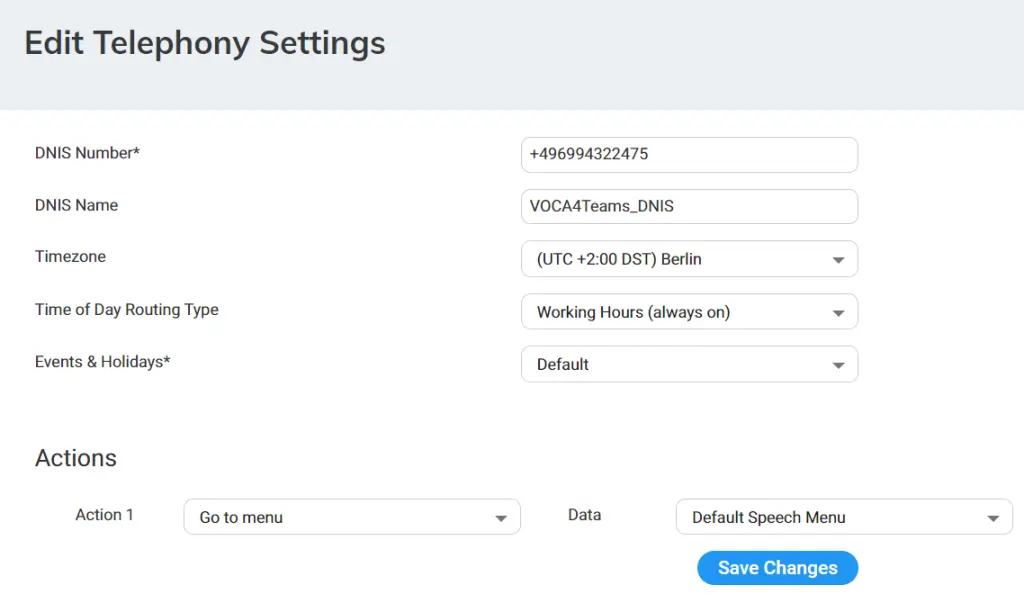1024x594 pixels.
Task: Click the Time of Day Routing Type caret
Action: (x=838, y=313)
